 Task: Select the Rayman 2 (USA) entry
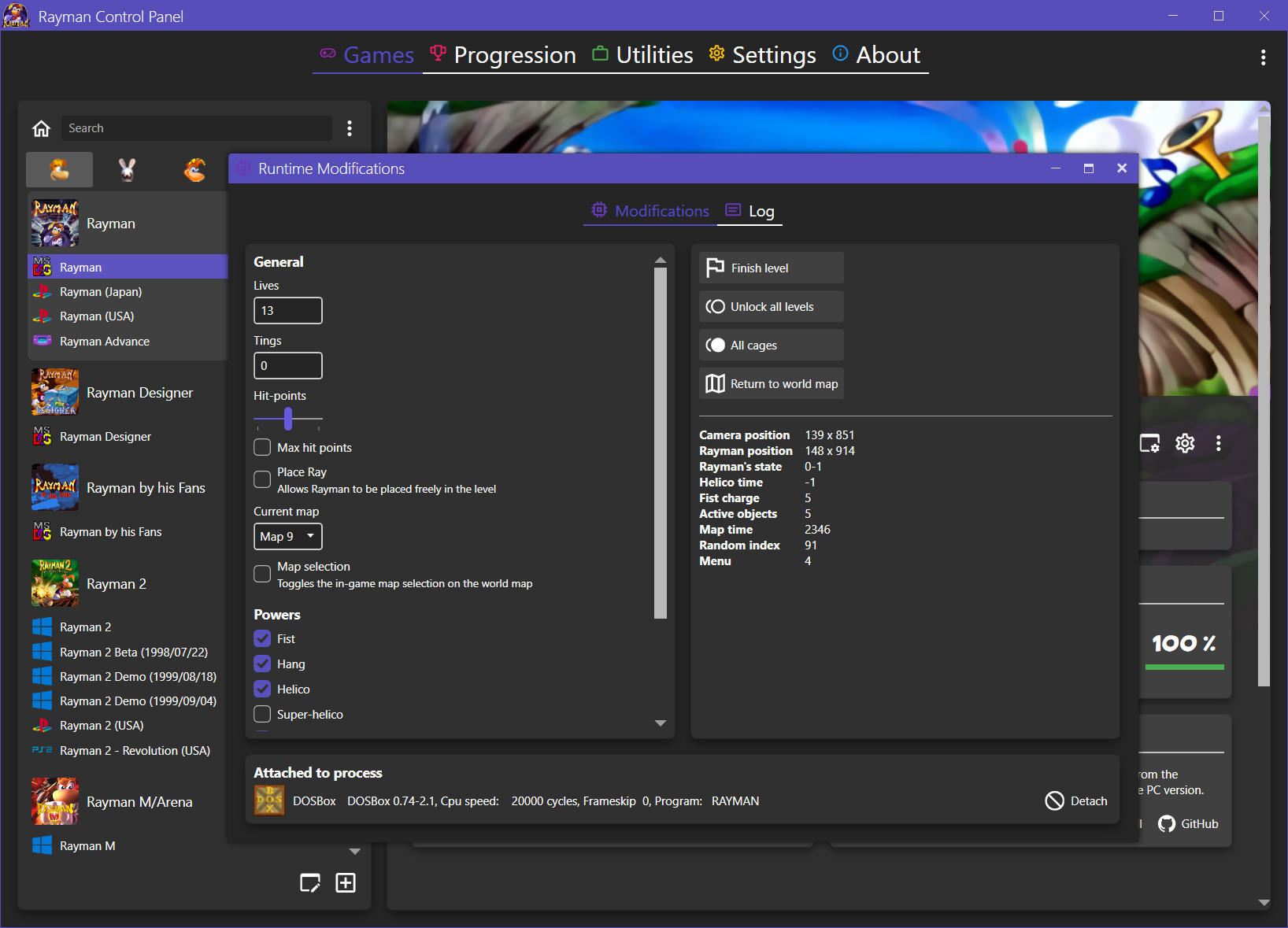click(x=128, y=726)
